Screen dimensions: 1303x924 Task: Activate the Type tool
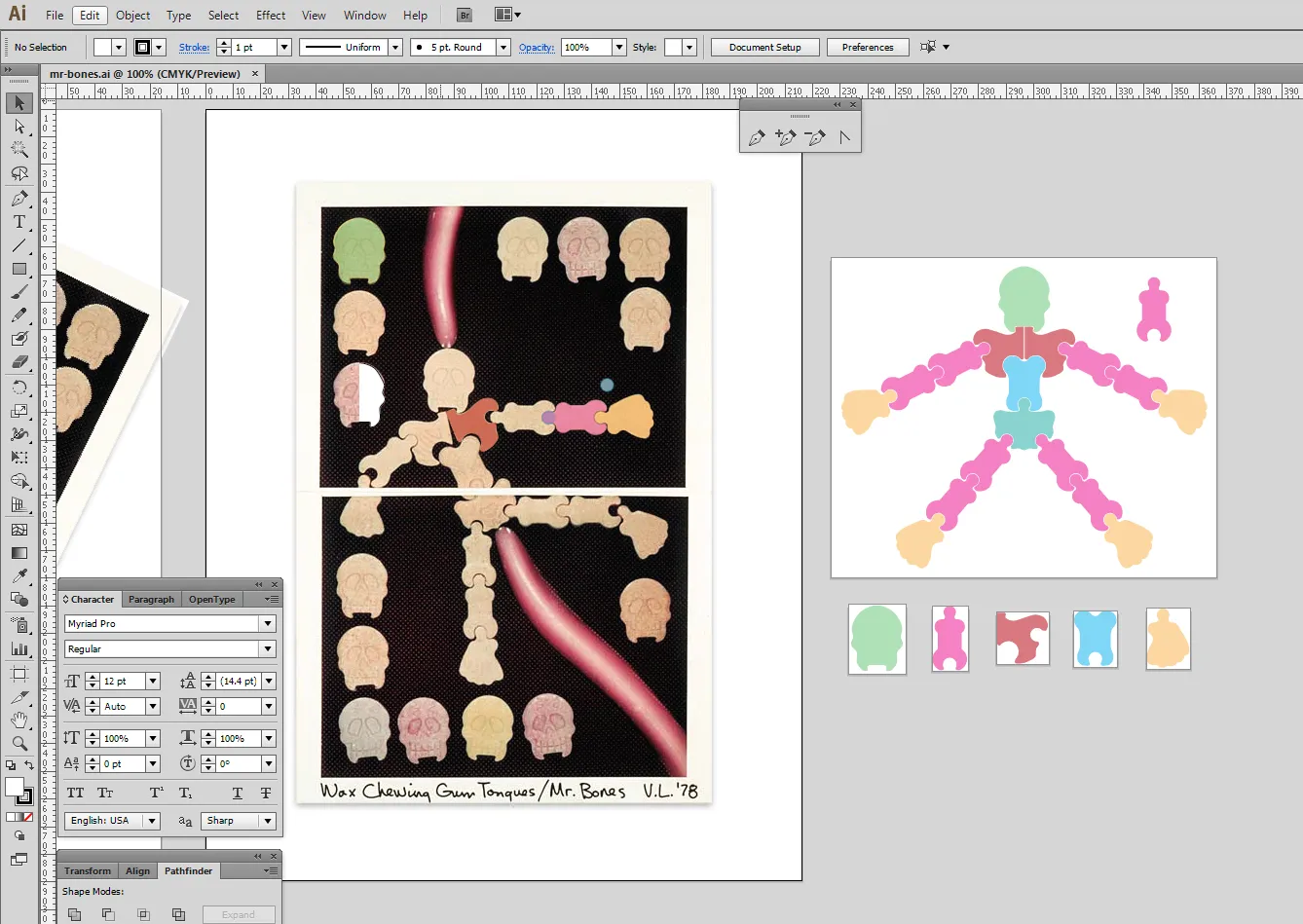pyautogui.click(x=19, y=222)
